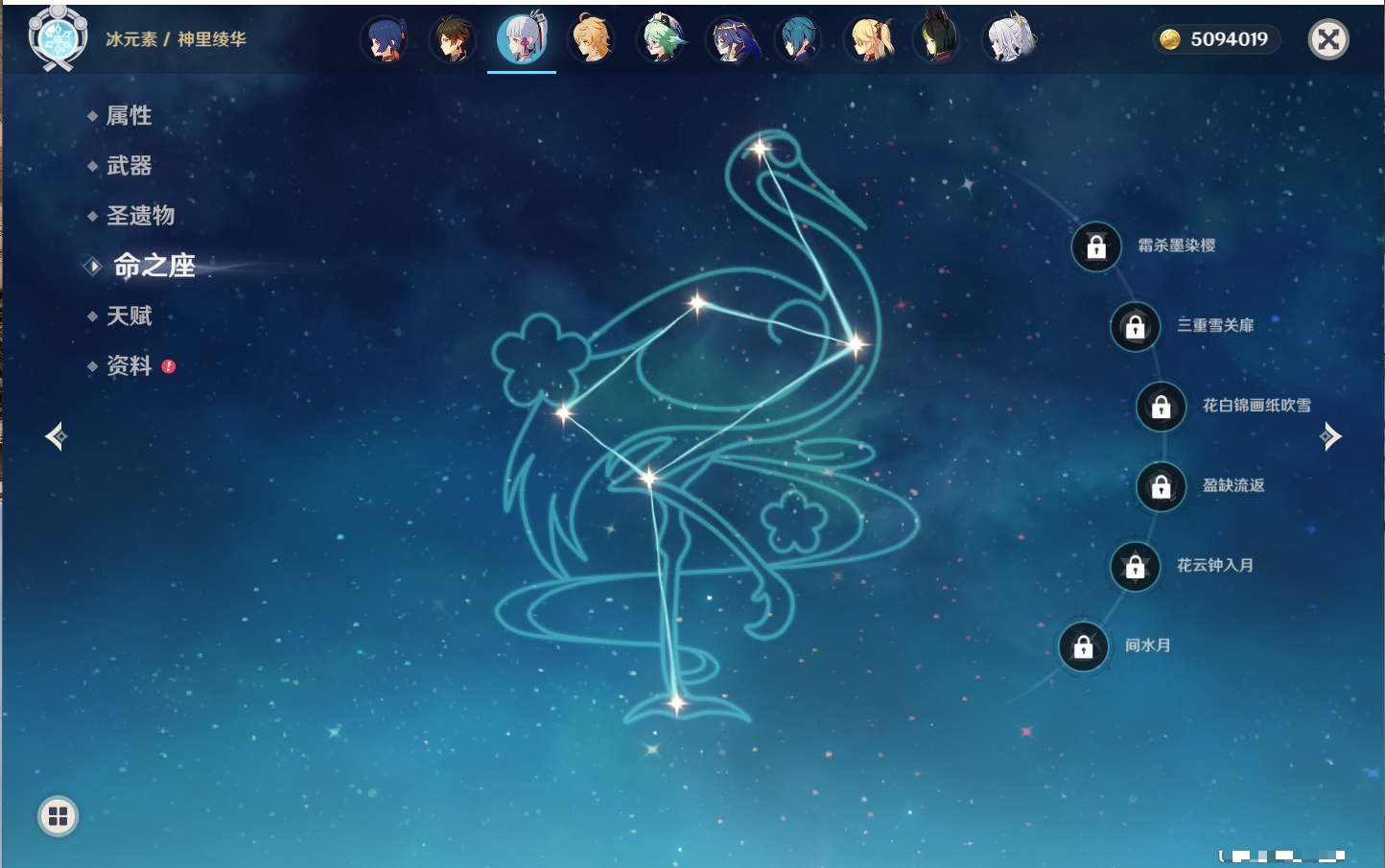Viewport: 1385px width, 868px height.
Task: Select the blonde Traveler character avatar
Action: (591, 40)
